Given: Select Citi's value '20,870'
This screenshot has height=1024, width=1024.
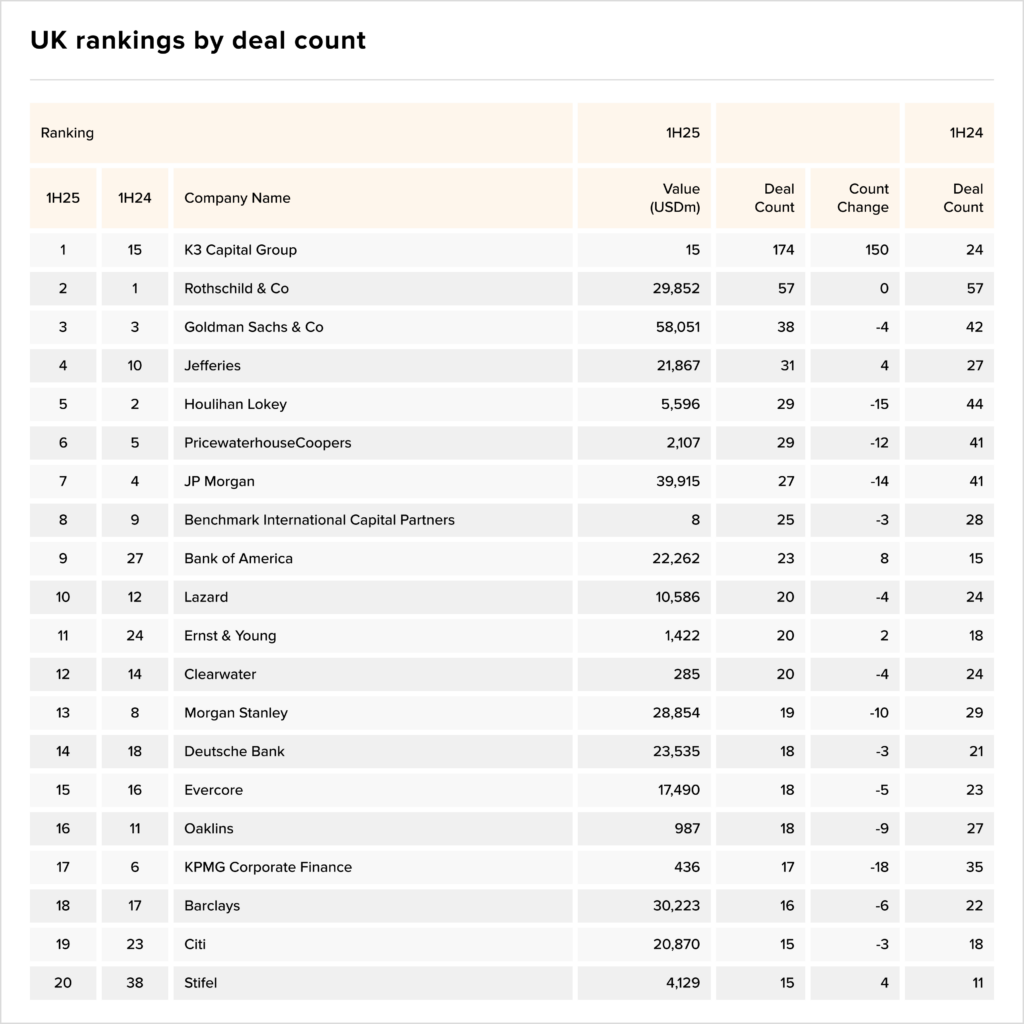Looking at the screenshot, I should coord(677,944).
